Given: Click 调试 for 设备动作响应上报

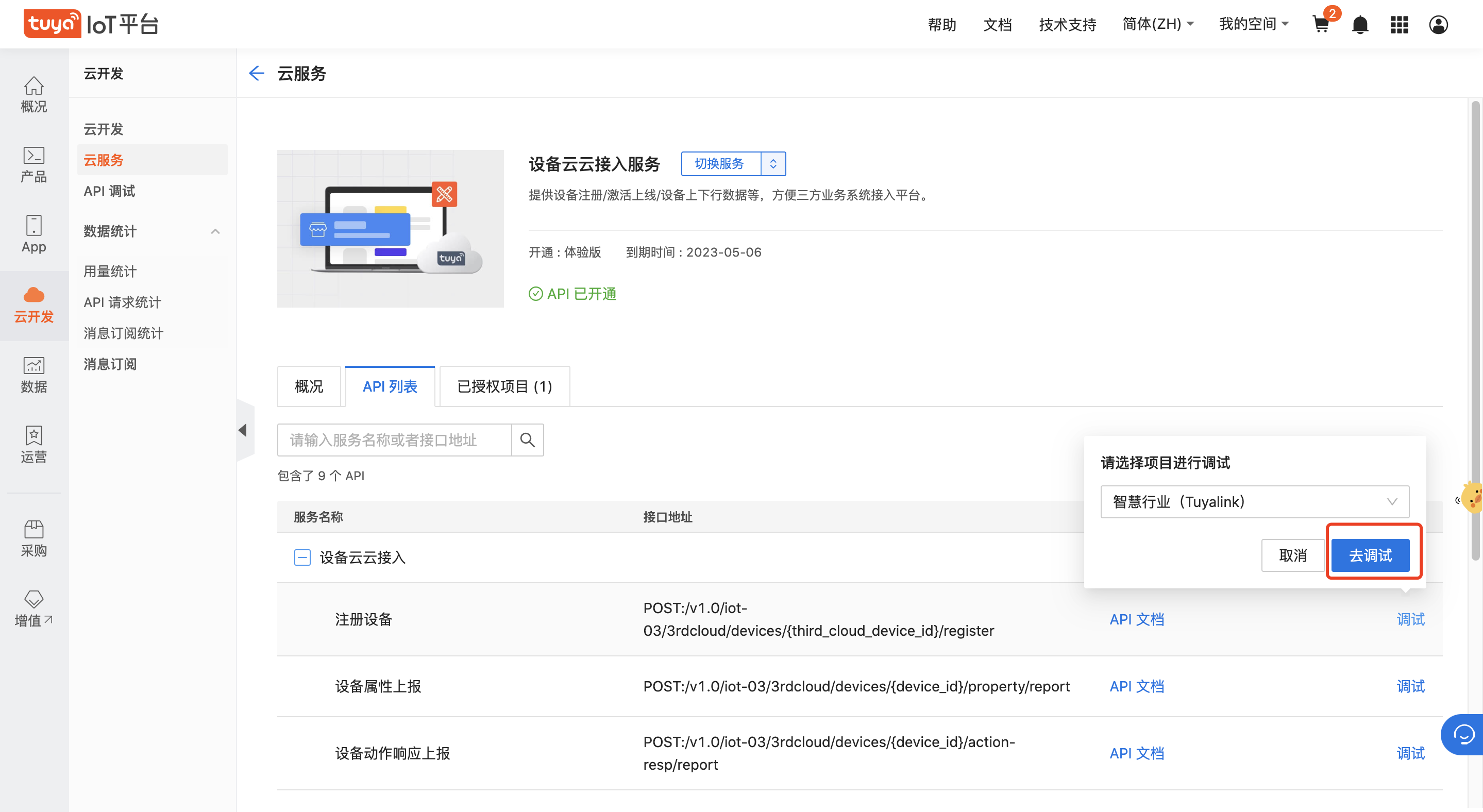Looking at the screenshot, I should pyautogui.click(x=1410, y=753).
